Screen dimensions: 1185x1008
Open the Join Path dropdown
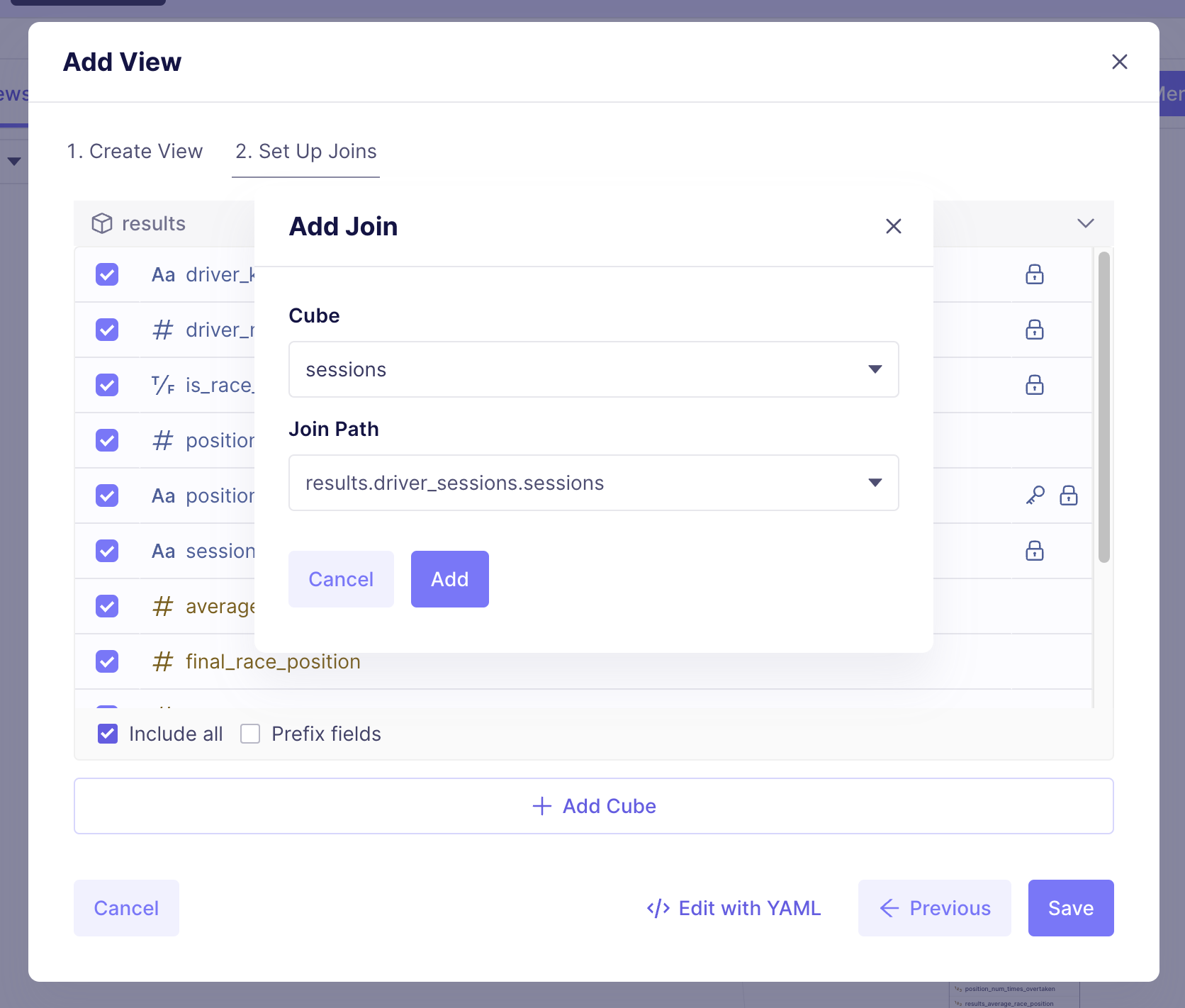pyautogui.click(x=593, y=483)
